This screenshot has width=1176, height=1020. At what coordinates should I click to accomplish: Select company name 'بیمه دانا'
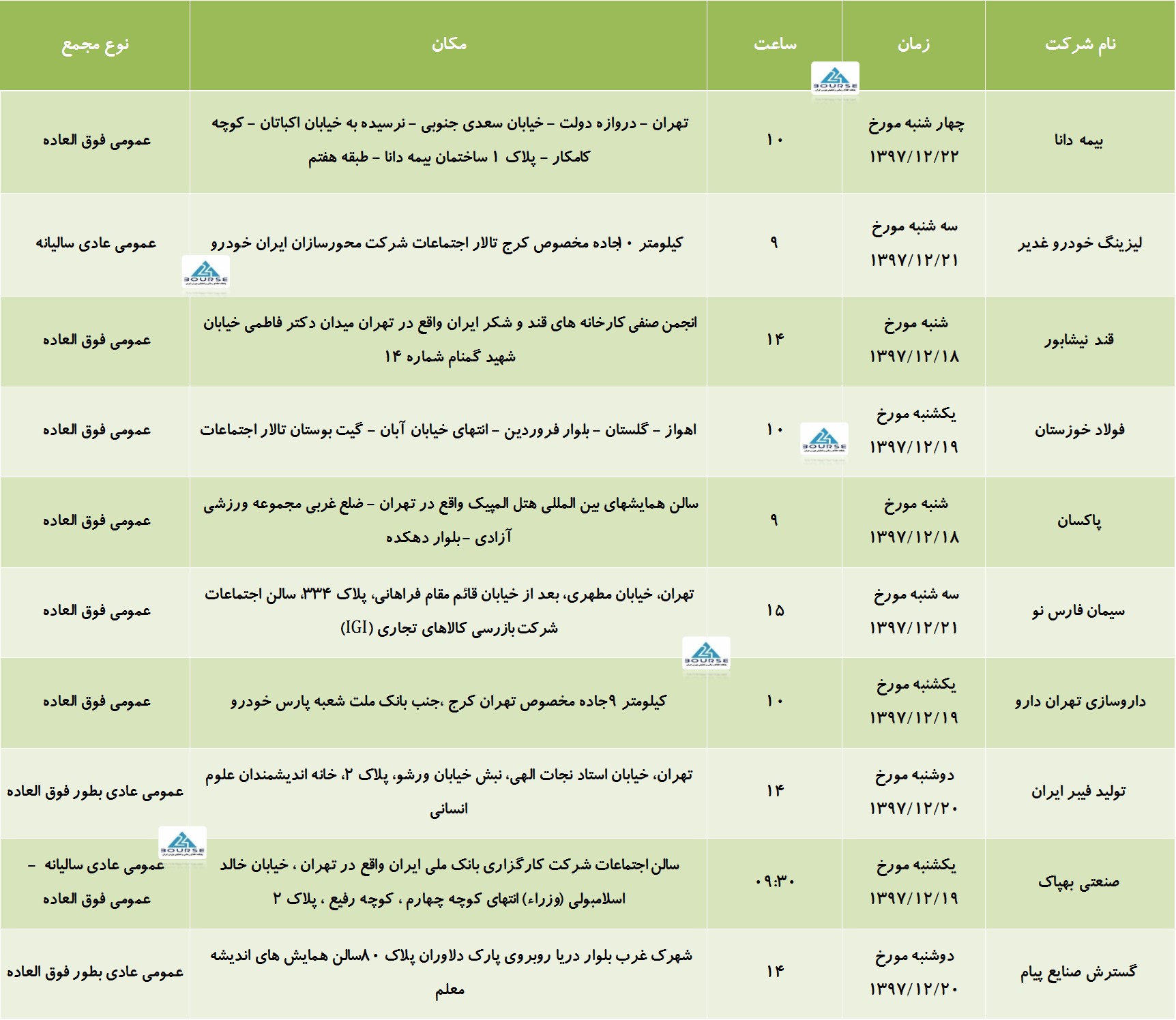[x=1078, y=140]
